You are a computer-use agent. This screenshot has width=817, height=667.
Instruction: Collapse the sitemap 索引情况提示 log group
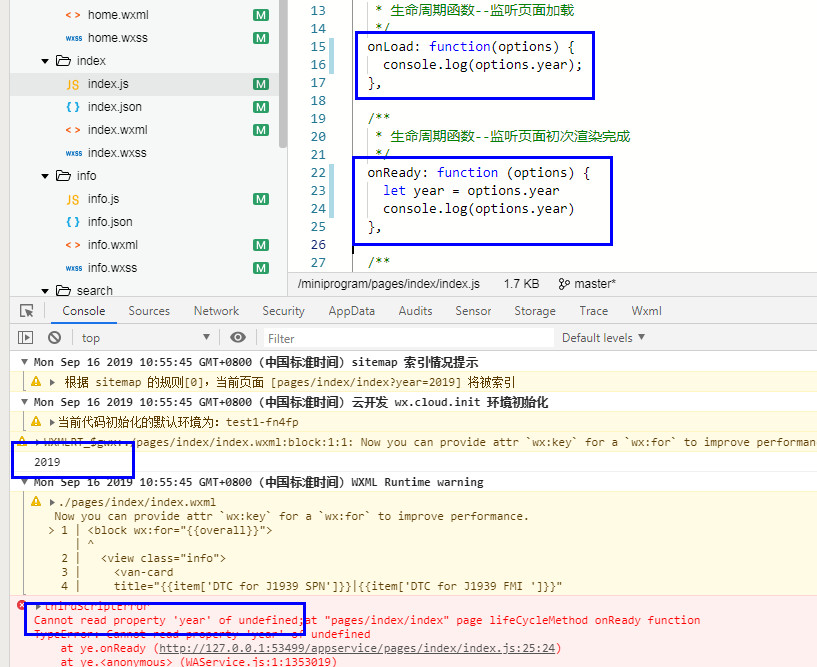click(x=24, y=362)
